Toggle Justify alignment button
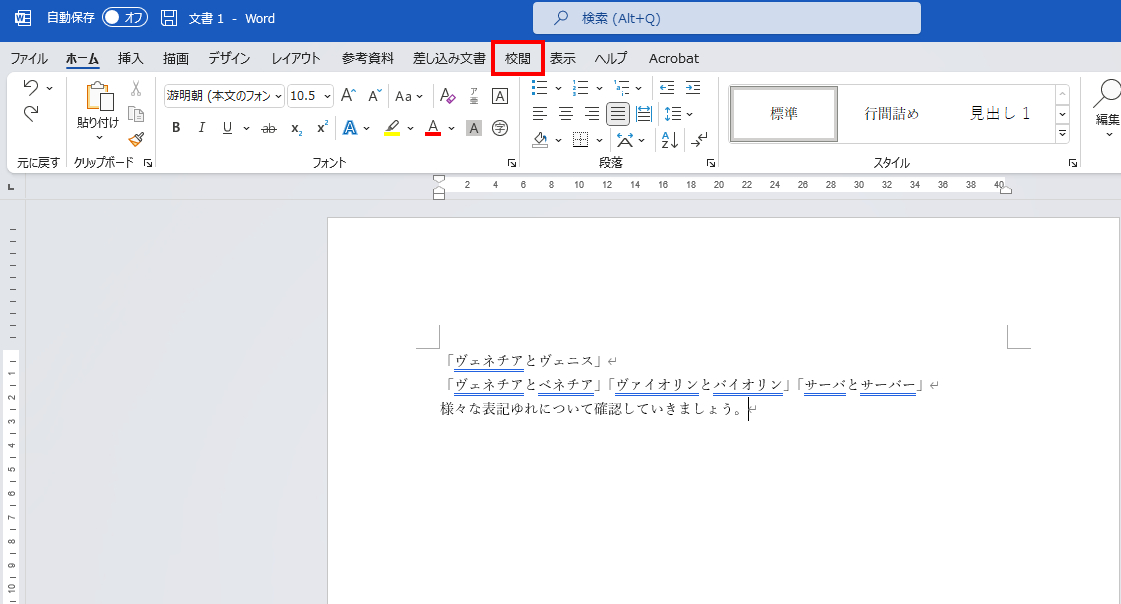The width and height of the screenshot is (1121, 604). coord(618,114)
